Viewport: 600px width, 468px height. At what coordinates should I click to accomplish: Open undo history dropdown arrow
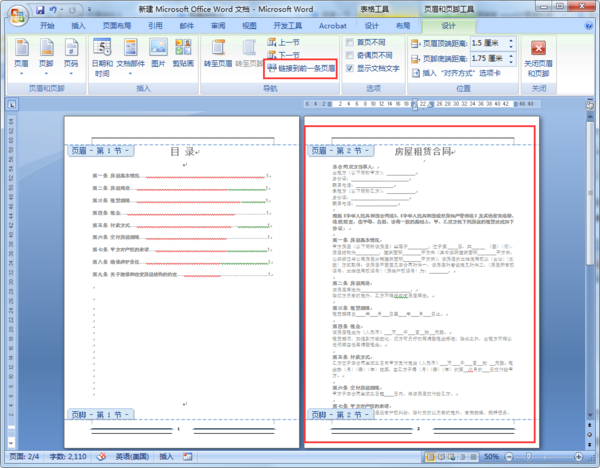point(61,10)
